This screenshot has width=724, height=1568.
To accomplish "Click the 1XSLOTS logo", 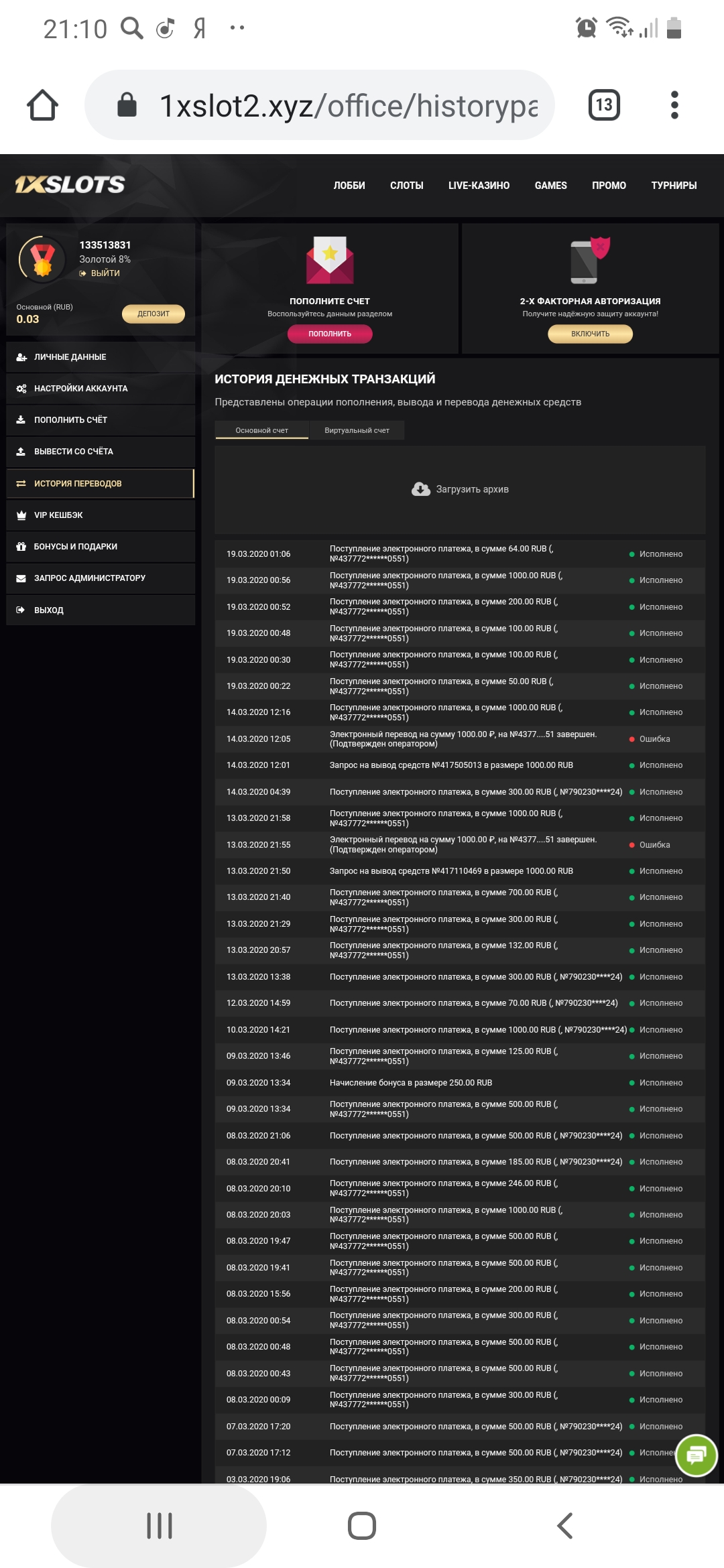I will tap(70, 184).
